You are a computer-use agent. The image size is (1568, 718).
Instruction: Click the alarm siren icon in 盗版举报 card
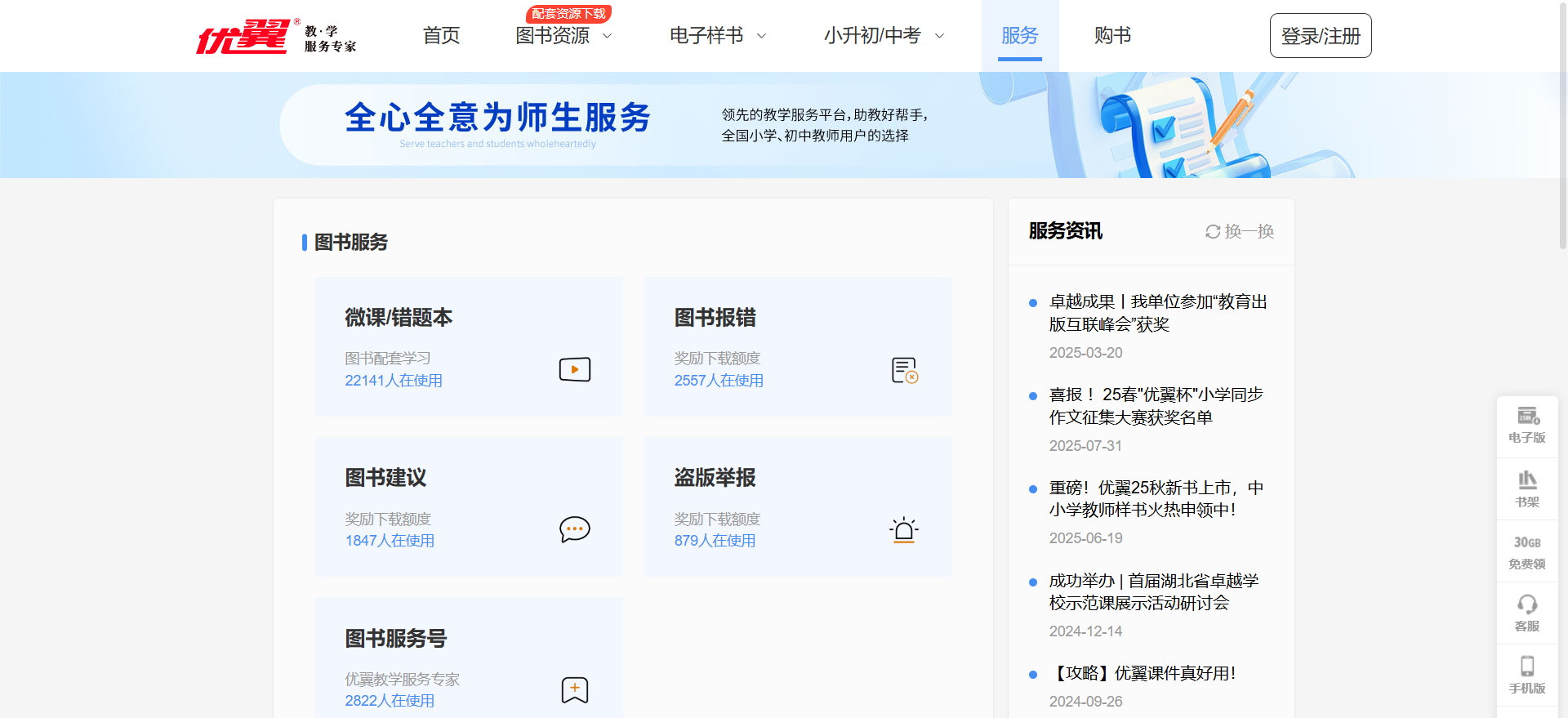pyautogui.click(x=903, y=530)
